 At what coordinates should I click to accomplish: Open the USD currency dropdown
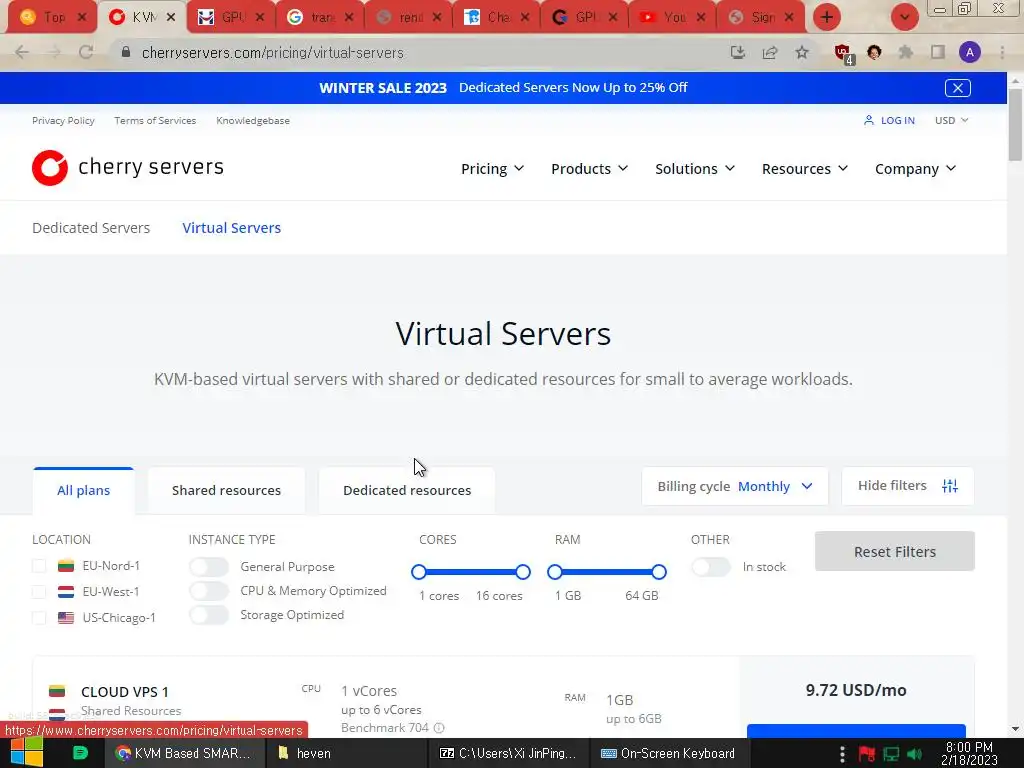952,120
